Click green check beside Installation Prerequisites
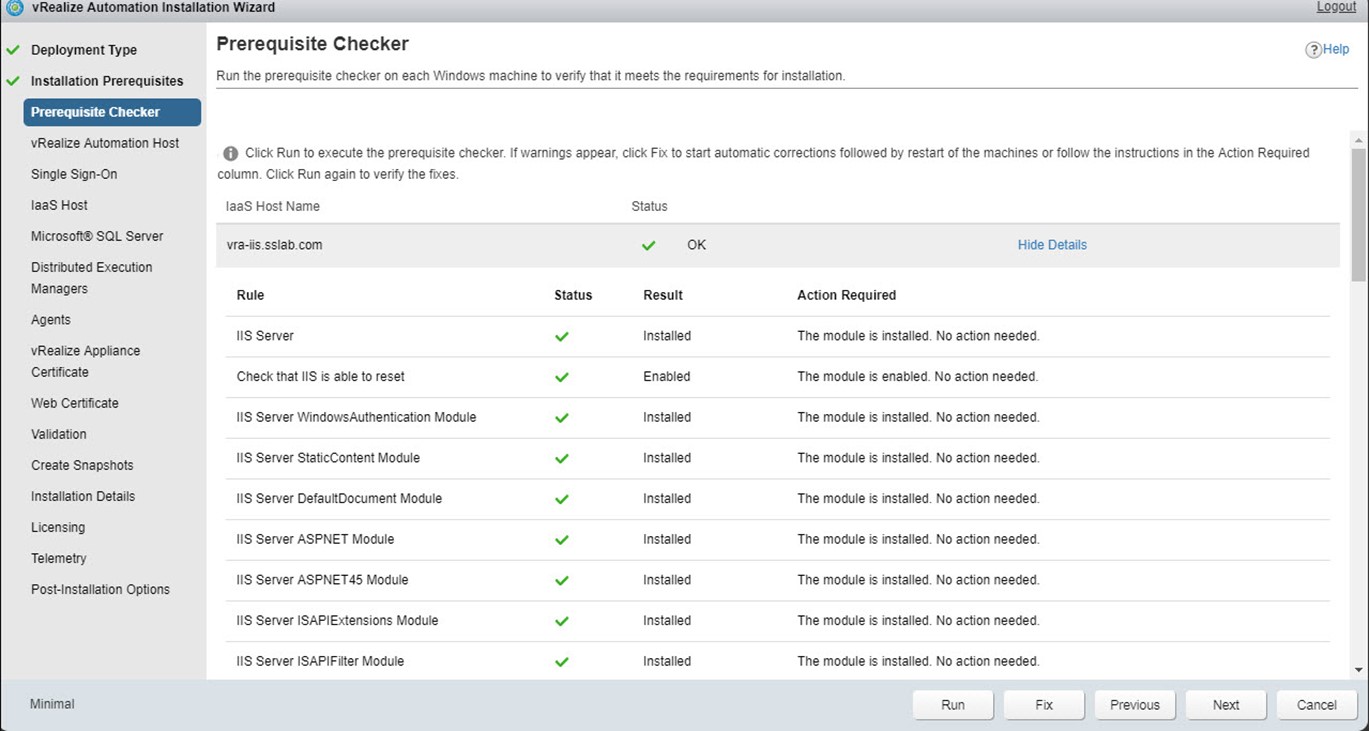 [x=13, y=81]
